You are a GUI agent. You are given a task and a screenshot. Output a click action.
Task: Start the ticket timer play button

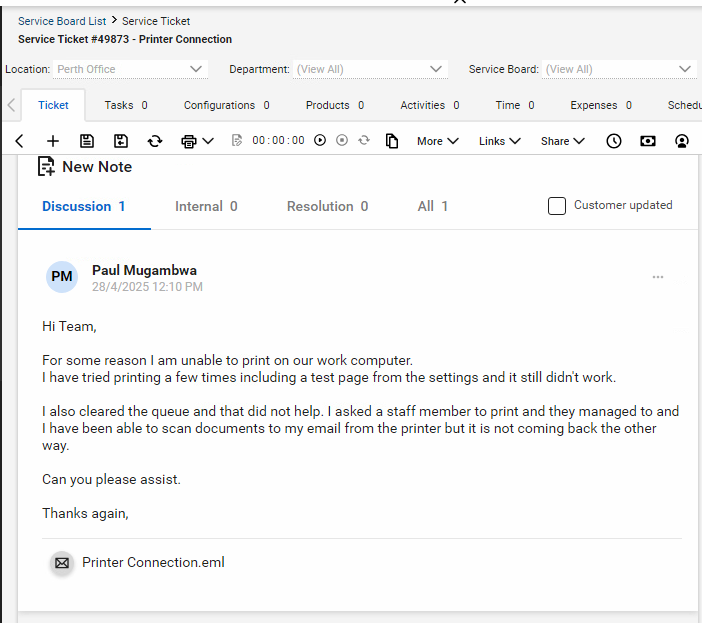[x=320, y=141]
